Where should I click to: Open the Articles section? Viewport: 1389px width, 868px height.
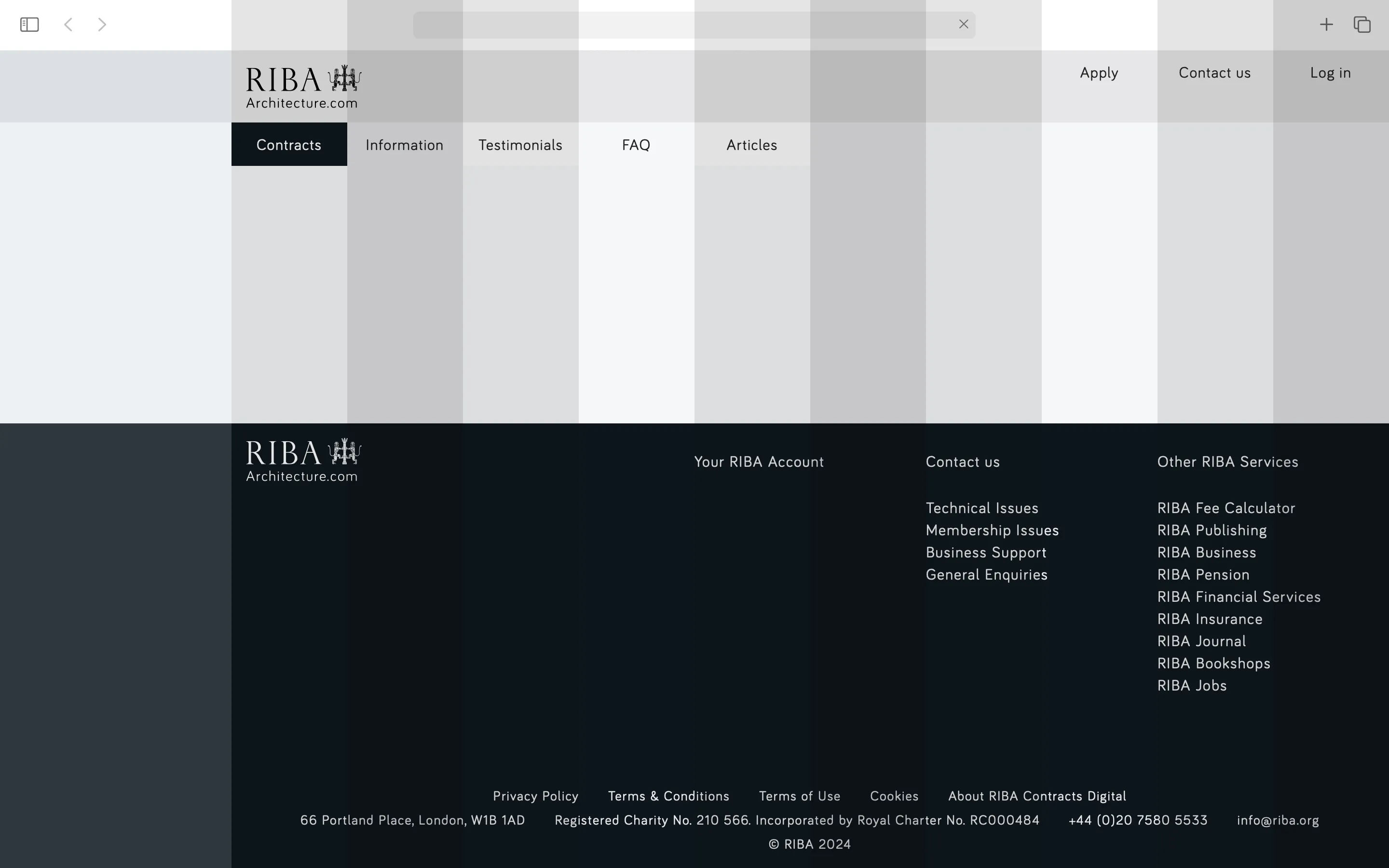point(752,145)
